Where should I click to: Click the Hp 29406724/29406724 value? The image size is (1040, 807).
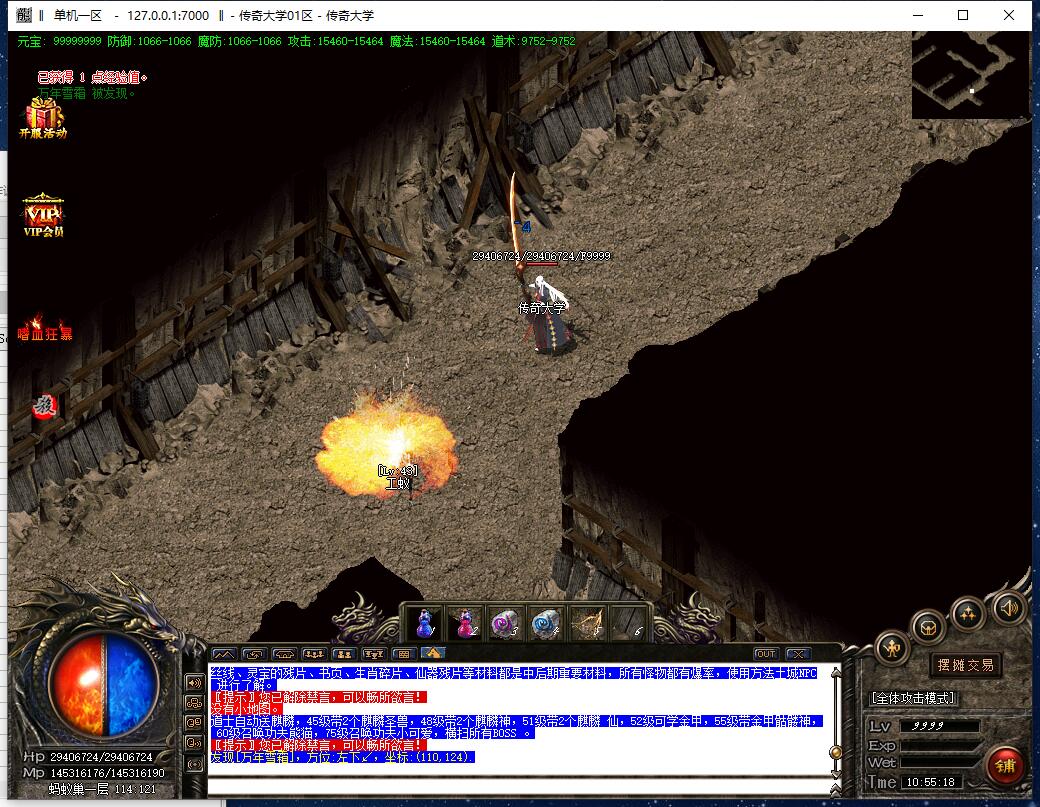click(x=101, y=757)
